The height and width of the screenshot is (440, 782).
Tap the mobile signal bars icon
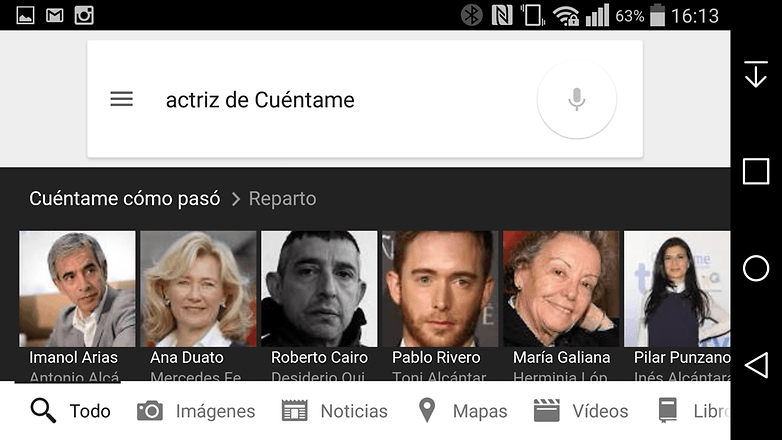tap(597, 15)
